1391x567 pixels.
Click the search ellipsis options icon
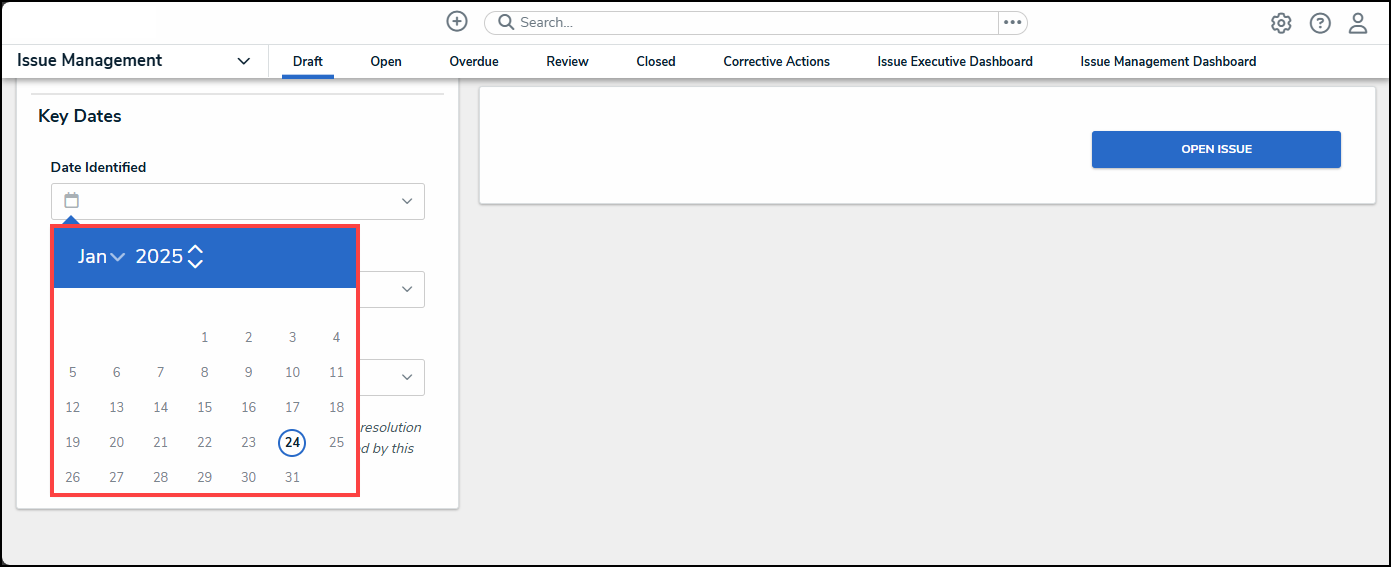[x=1012, y=22]
